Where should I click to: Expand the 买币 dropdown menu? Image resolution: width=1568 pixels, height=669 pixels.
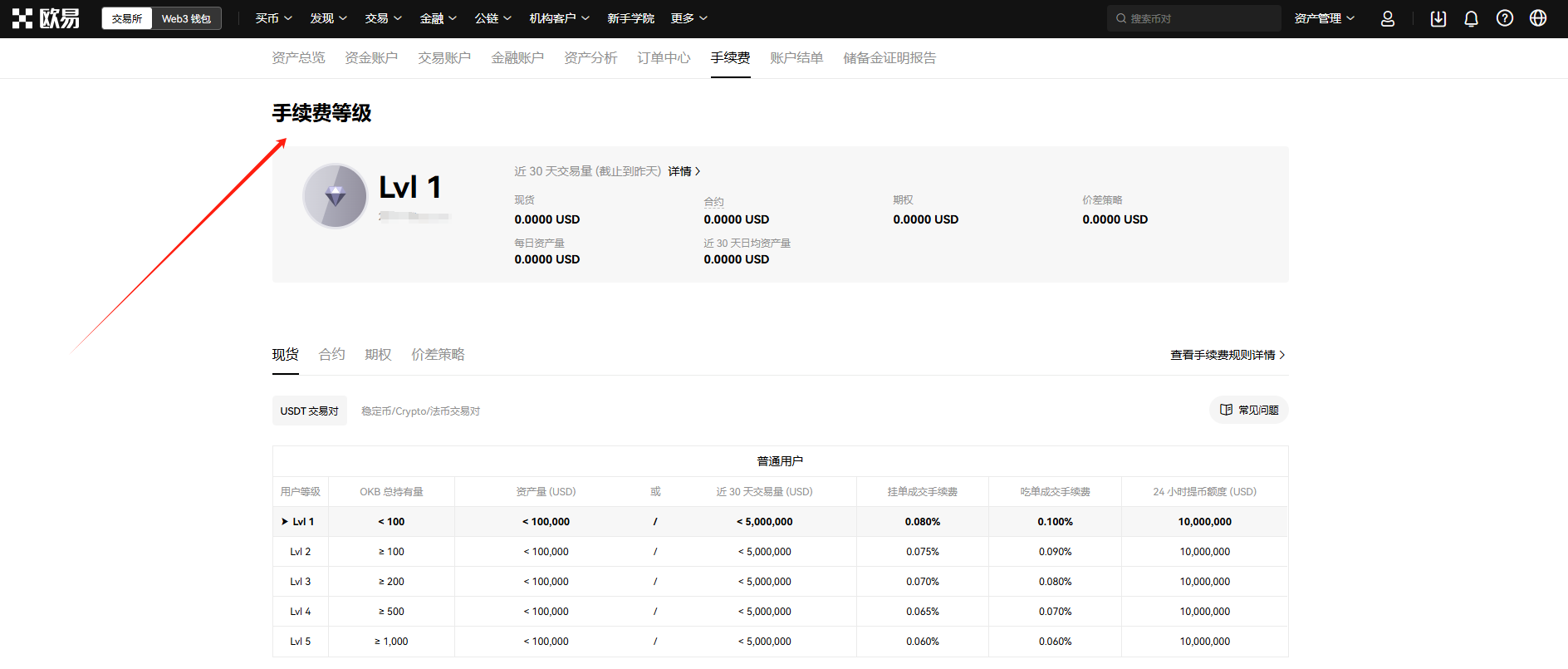(273, 18)
